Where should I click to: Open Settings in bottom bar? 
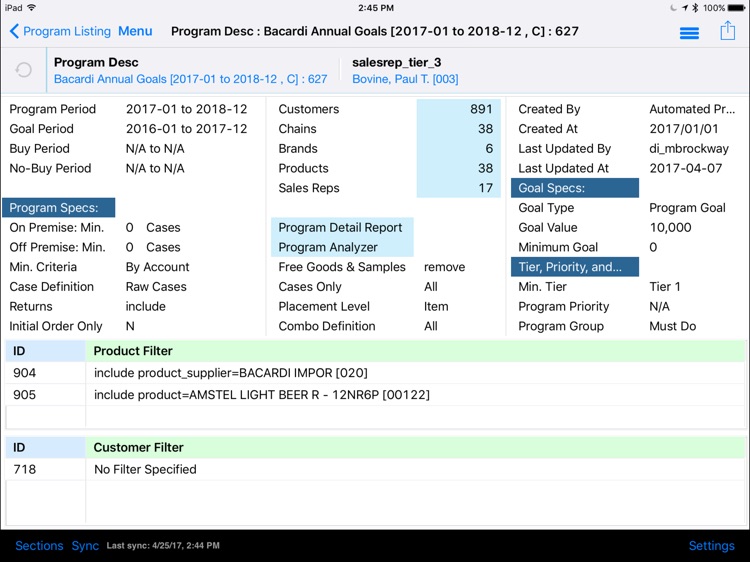click(711, 546)
